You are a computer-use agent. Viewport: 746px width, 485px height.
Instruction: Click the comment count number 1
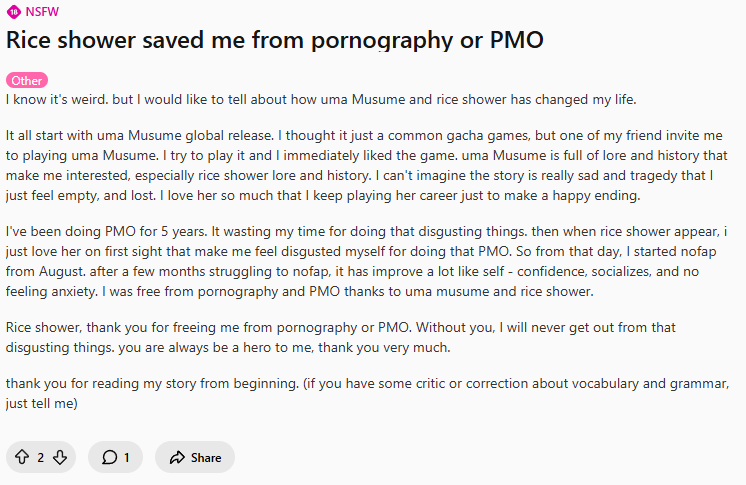tap(127, 457)
